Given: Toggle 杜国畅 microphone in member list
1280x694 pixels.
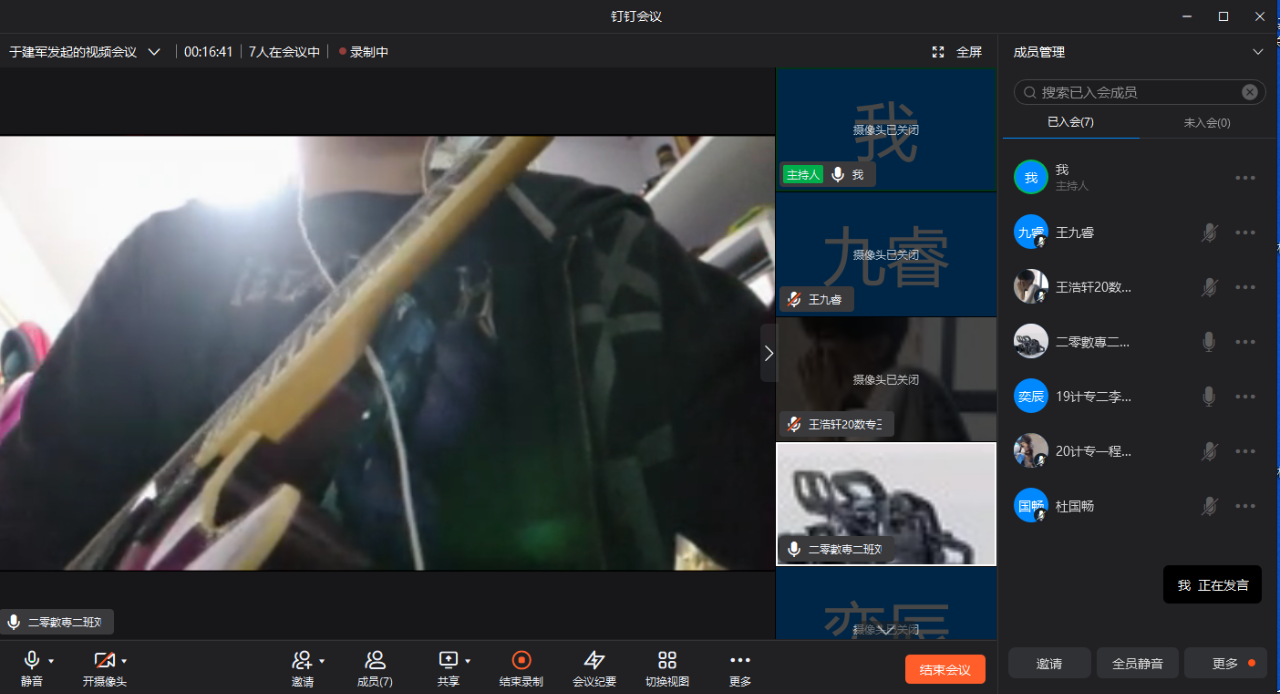Looking at the screenshot, I should click(x=1209, y=506).
